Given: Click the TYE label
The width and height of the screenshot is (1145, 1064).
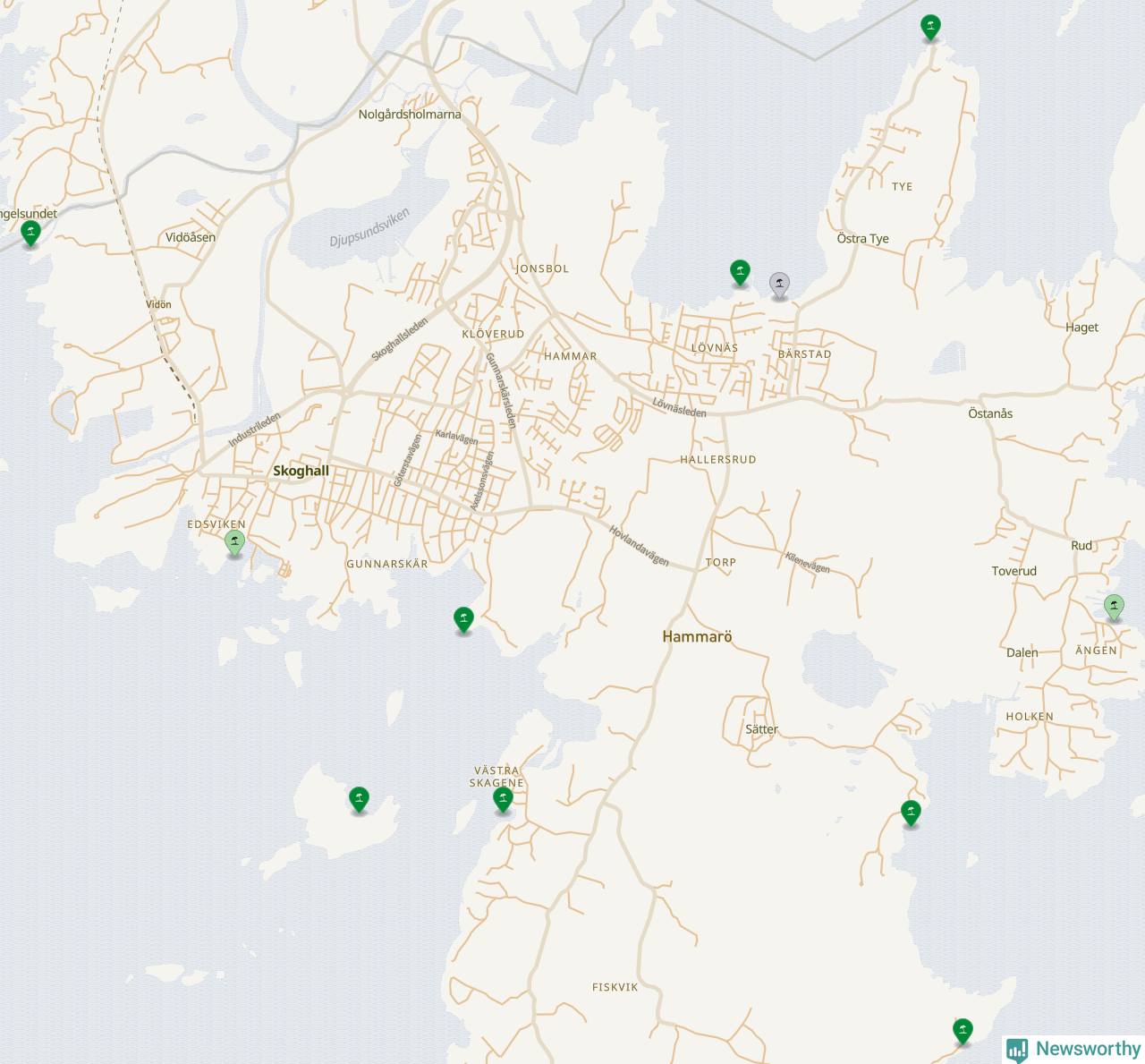Looking at the screenshot, I should tap(903, 187).
